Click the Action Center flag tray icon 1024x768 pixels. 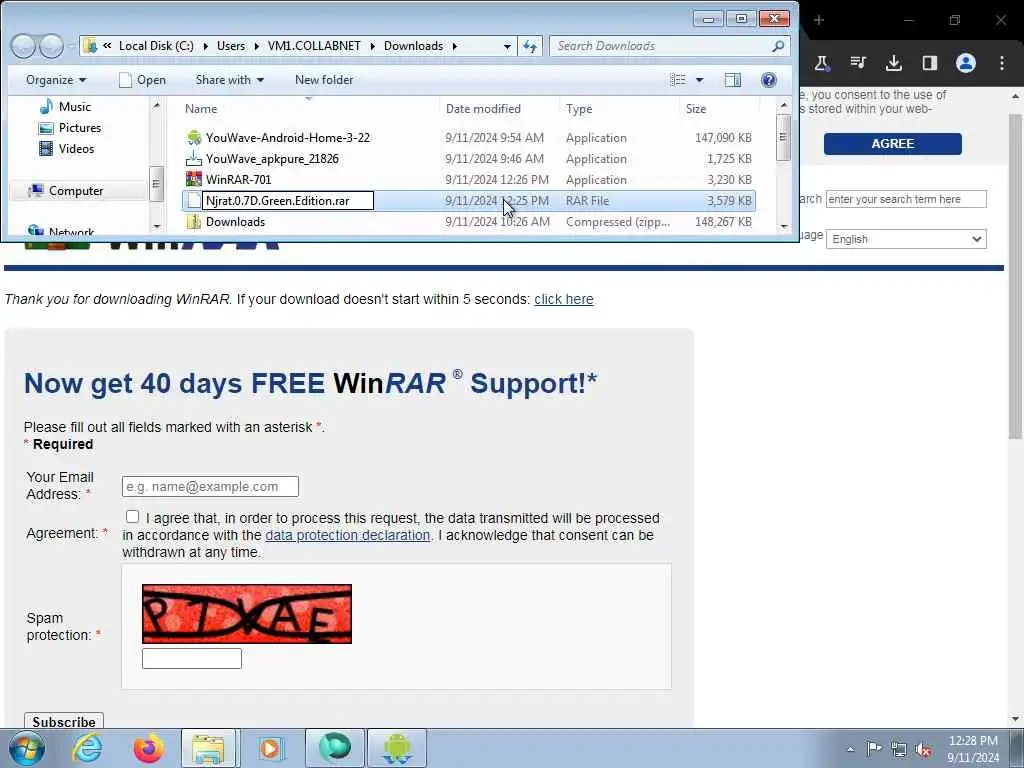[874, 749]
